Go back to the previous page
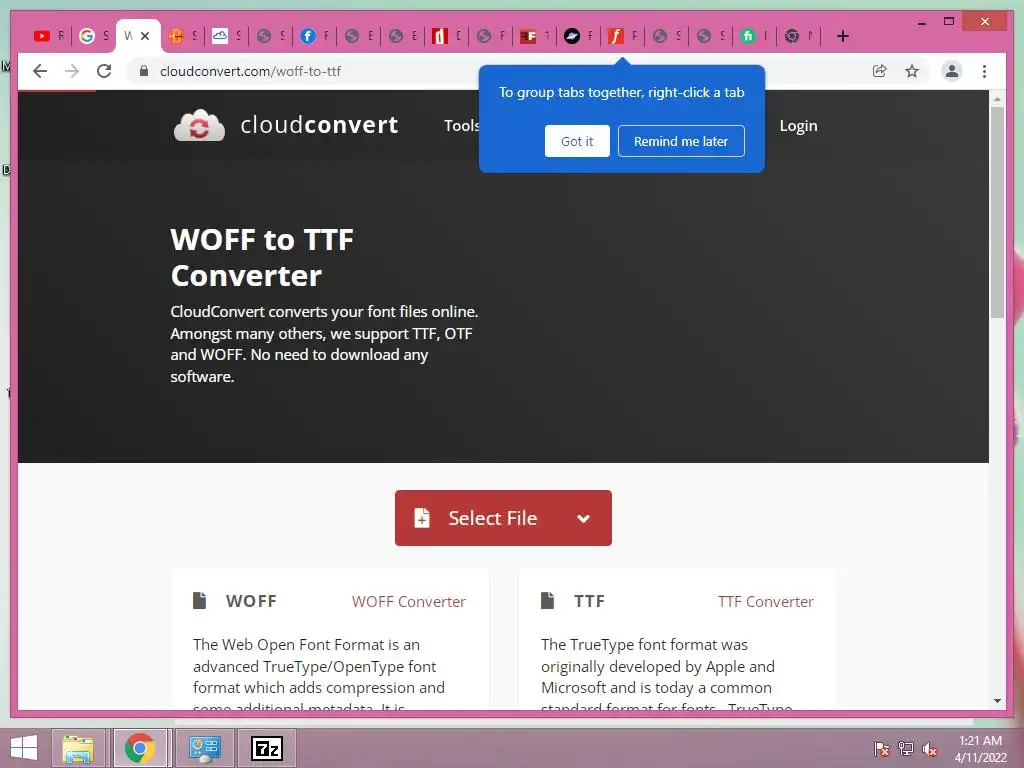Screen dimensions: 1024x768 pyautogui.click(x=40, y=71)
